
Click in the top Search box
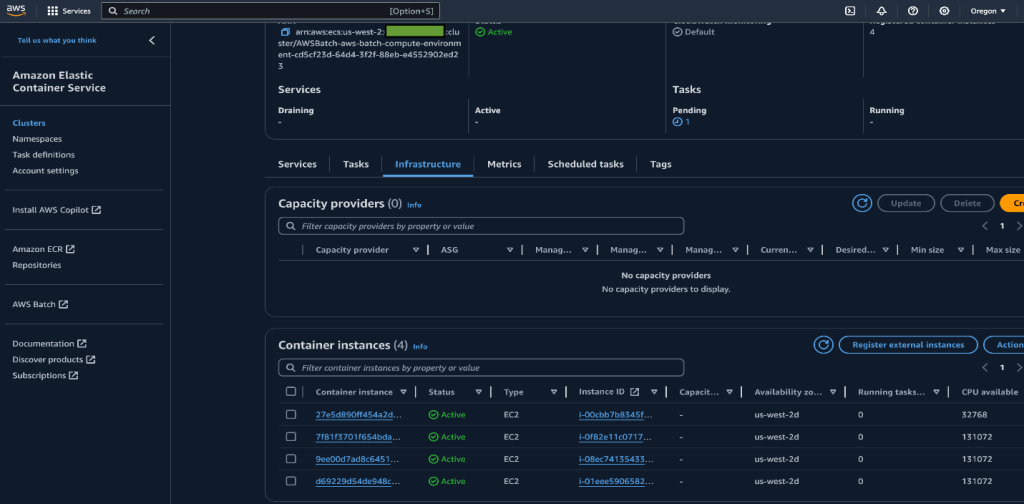click(270, 11)
